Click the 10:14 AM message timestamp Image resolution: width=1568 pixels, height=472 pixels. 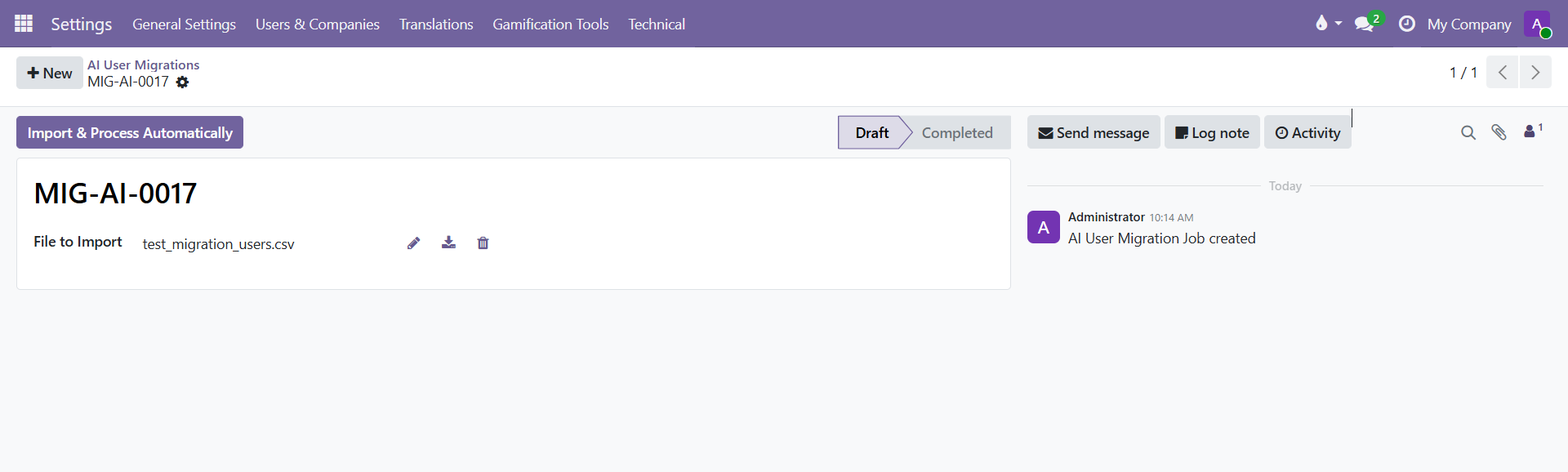(x=1171, y=218)
